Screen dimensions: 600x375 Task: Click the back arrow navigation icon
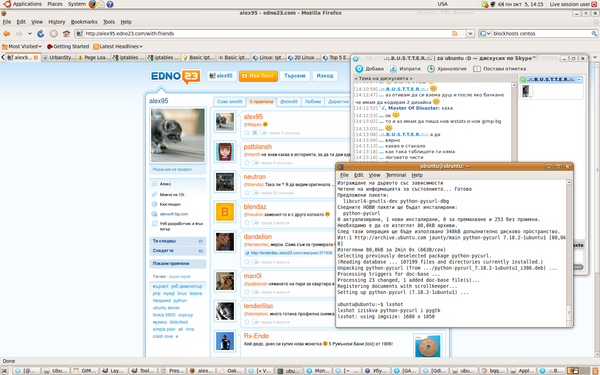coord(7,34)
